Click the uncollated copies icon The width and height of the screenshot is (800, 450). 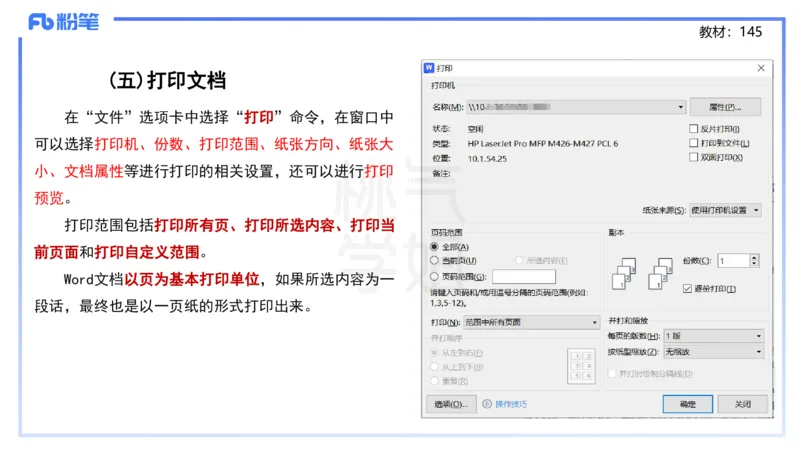[x=623, y=274]
